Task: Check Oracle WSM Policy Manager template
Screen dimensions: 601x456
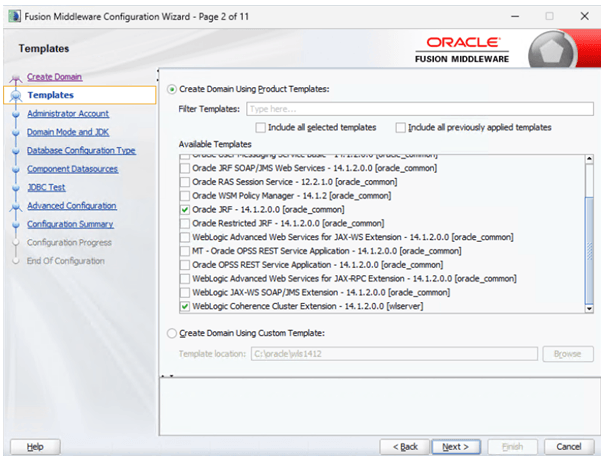Action: pos(185,196)
